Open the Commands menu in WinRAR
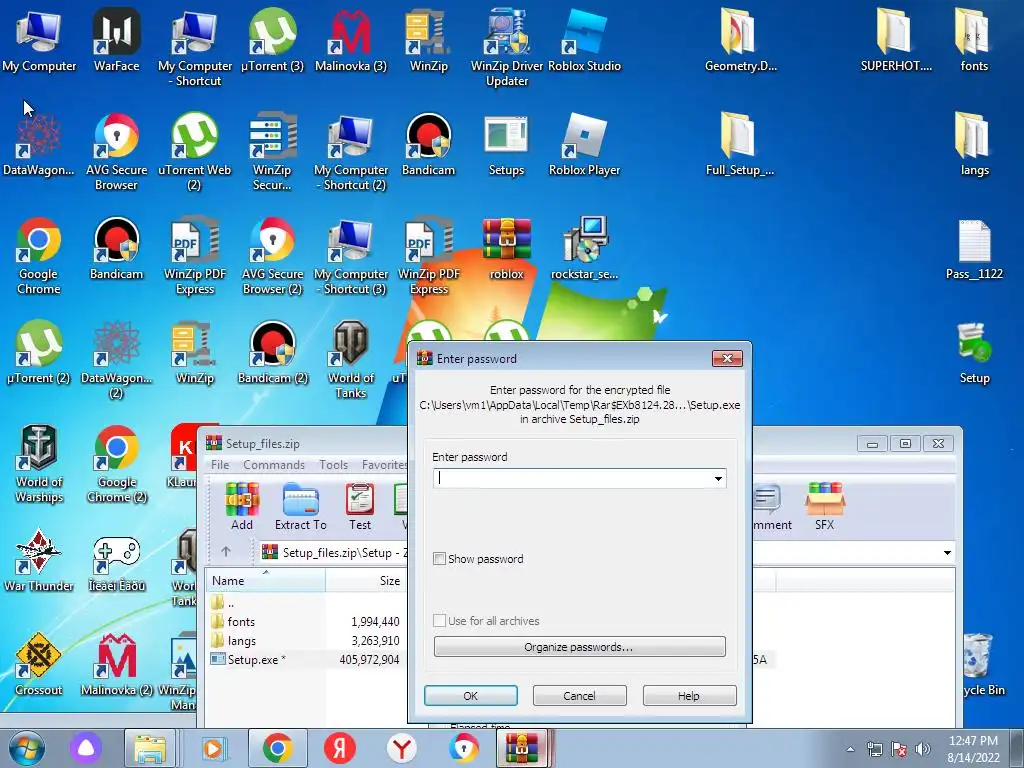The width and height of the screenshot is (1024, 768). point(274,464)
